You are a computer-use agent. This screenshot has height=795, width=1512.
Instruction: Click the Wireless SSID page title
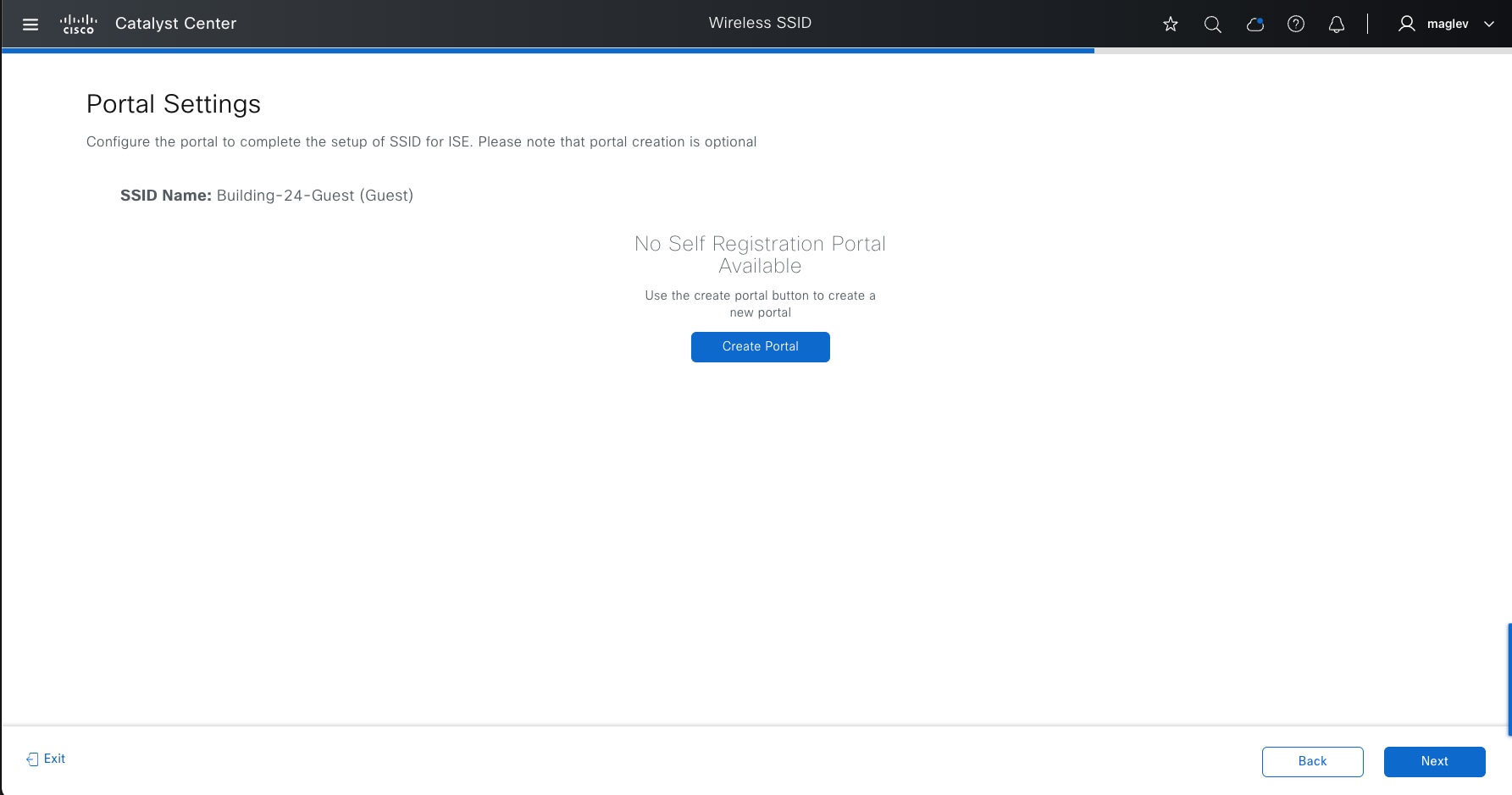pos(761,24)
